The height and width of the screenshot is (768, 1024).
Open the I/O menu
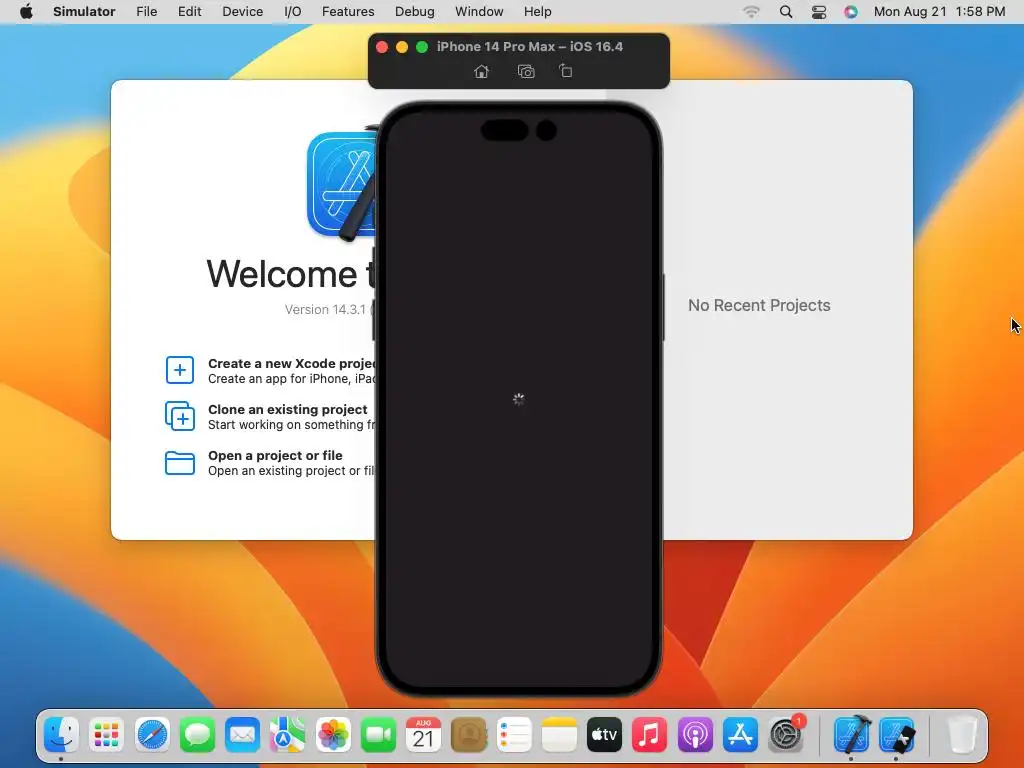293,11
